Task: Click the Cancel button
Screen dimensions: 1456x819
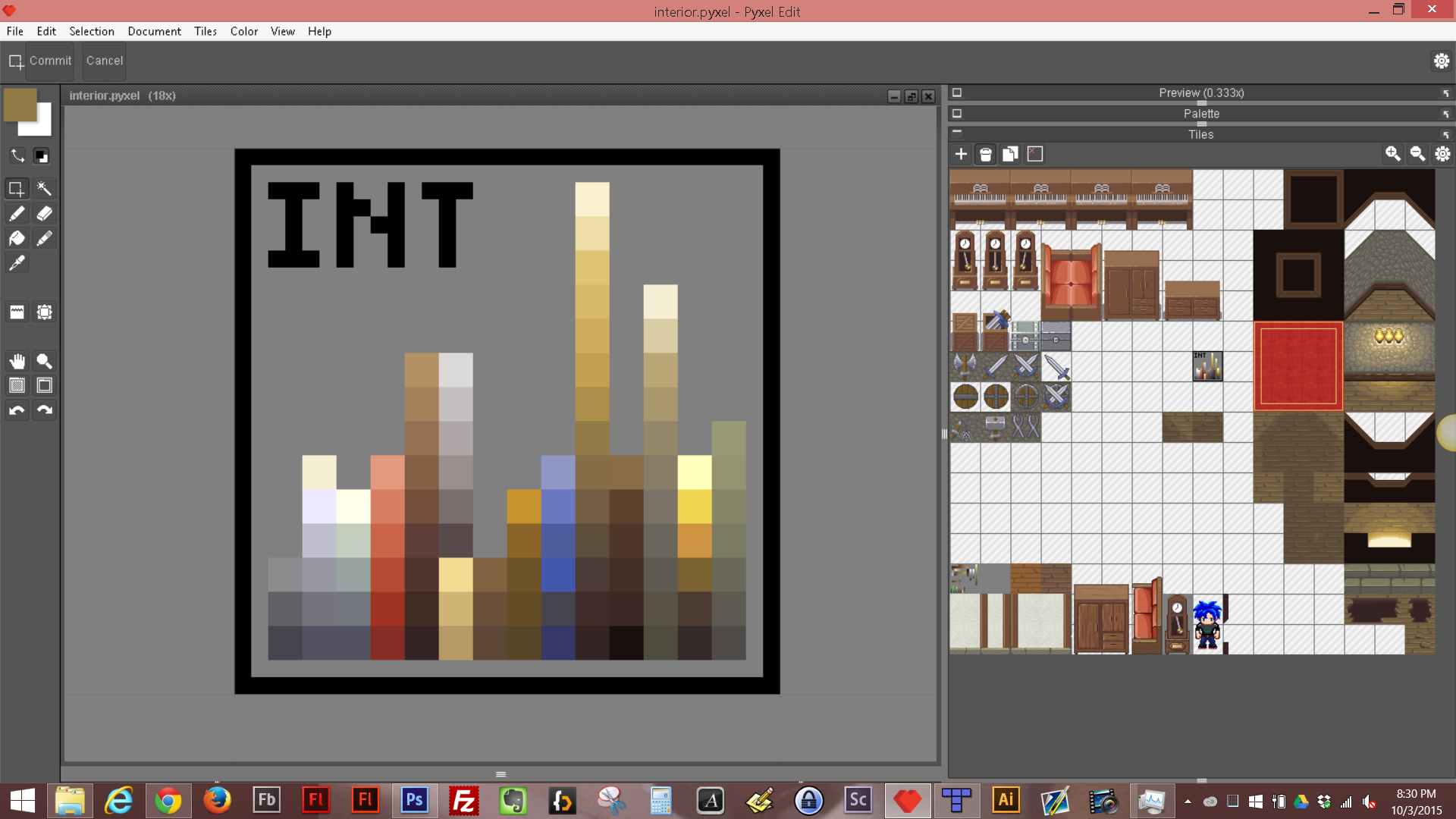Action: coord(105,61)
